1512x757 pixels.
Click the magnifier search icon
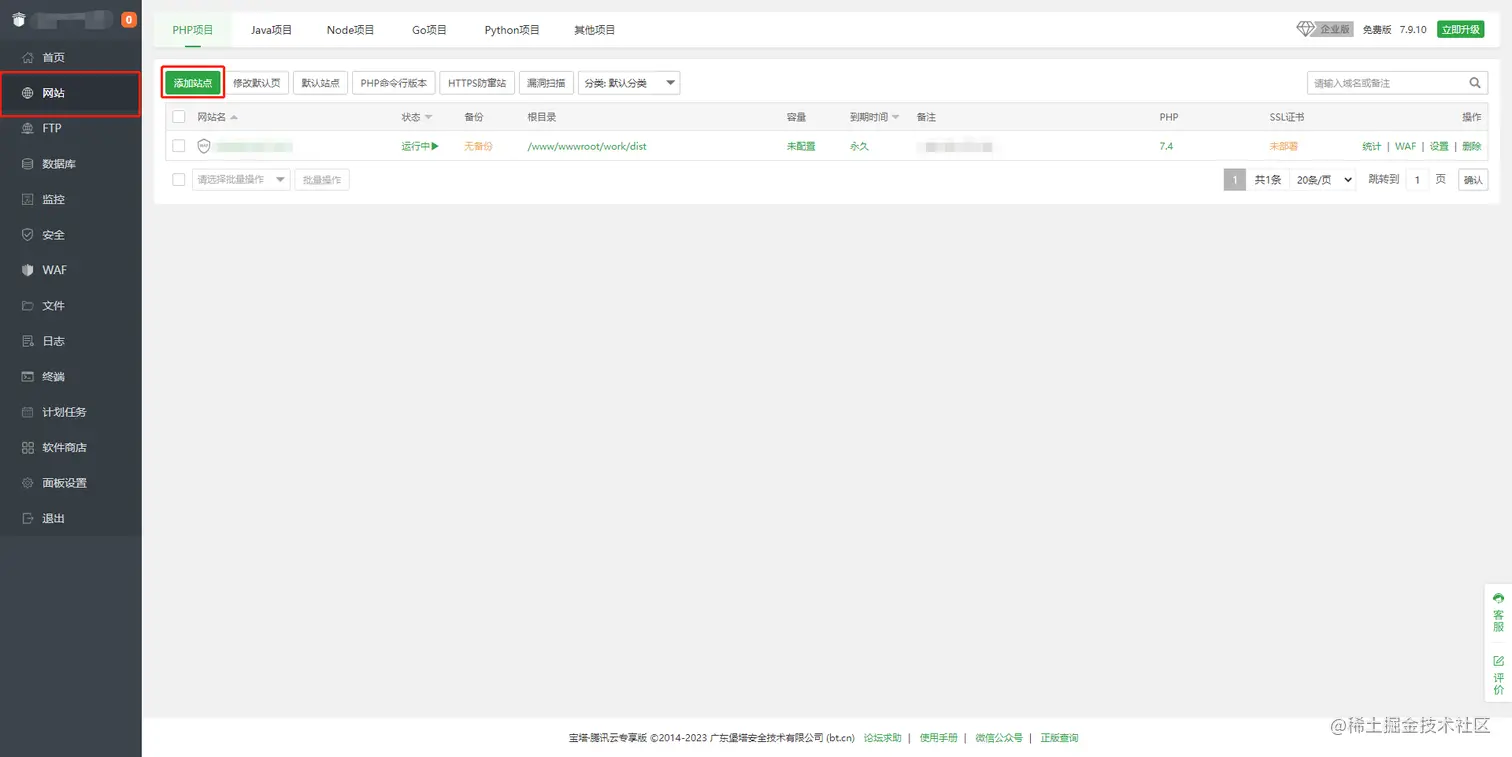[x=1475, y=83]
